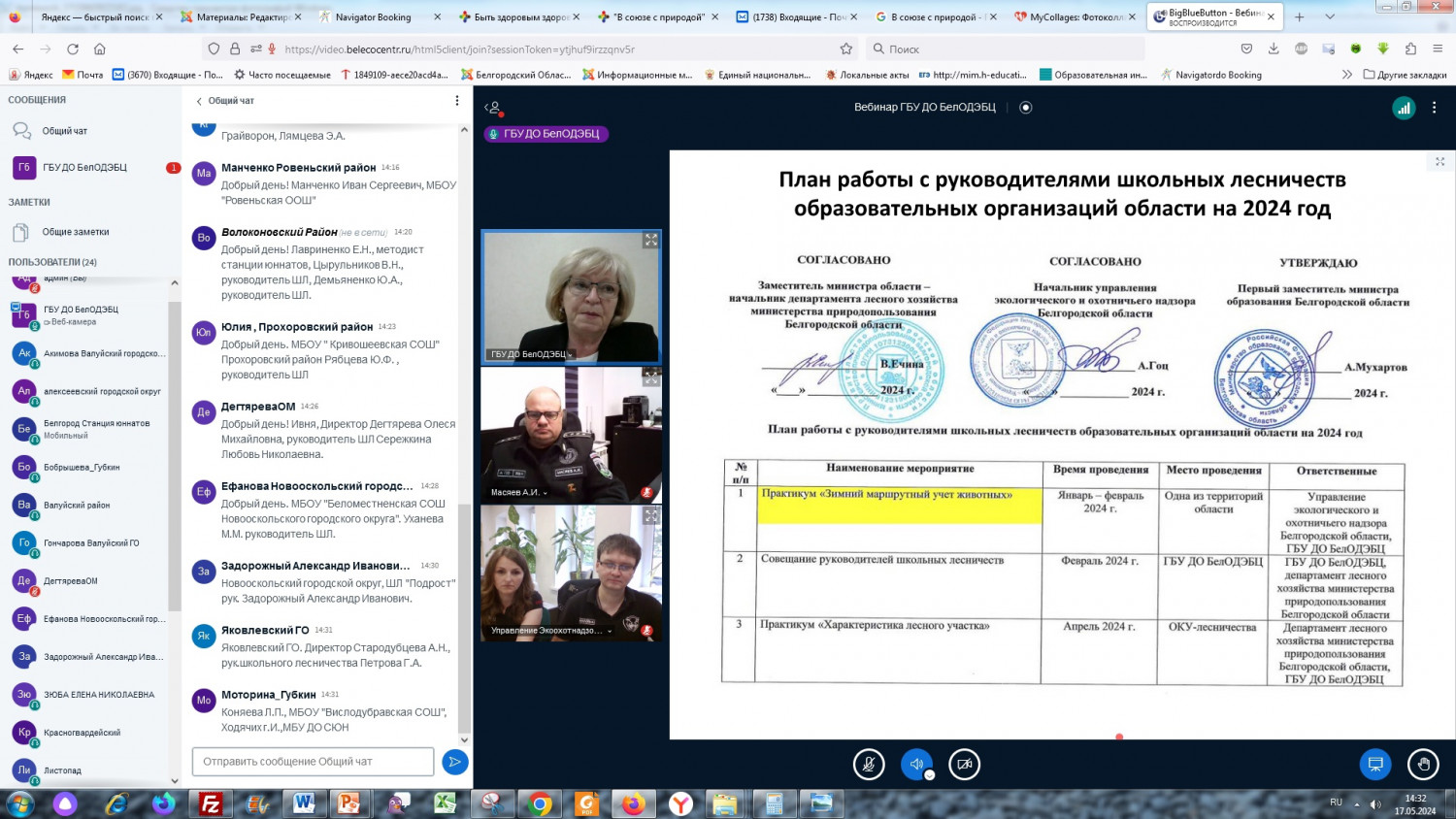Open Масяев А.И. webcam name dropdown
This screenshot has width=1456, height=819.
(519, 492)
